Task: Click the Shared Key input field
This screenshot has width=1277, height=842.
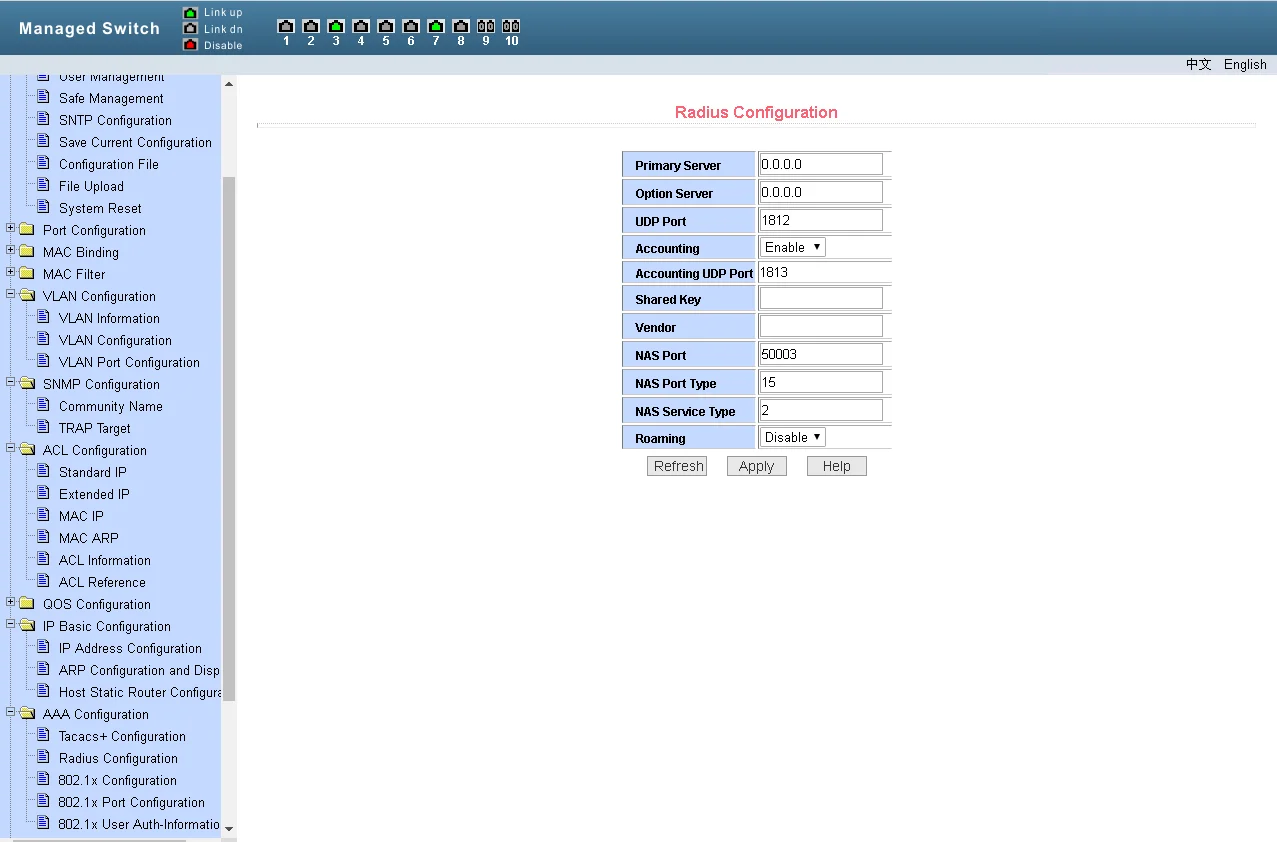Action: pos(821,298)
